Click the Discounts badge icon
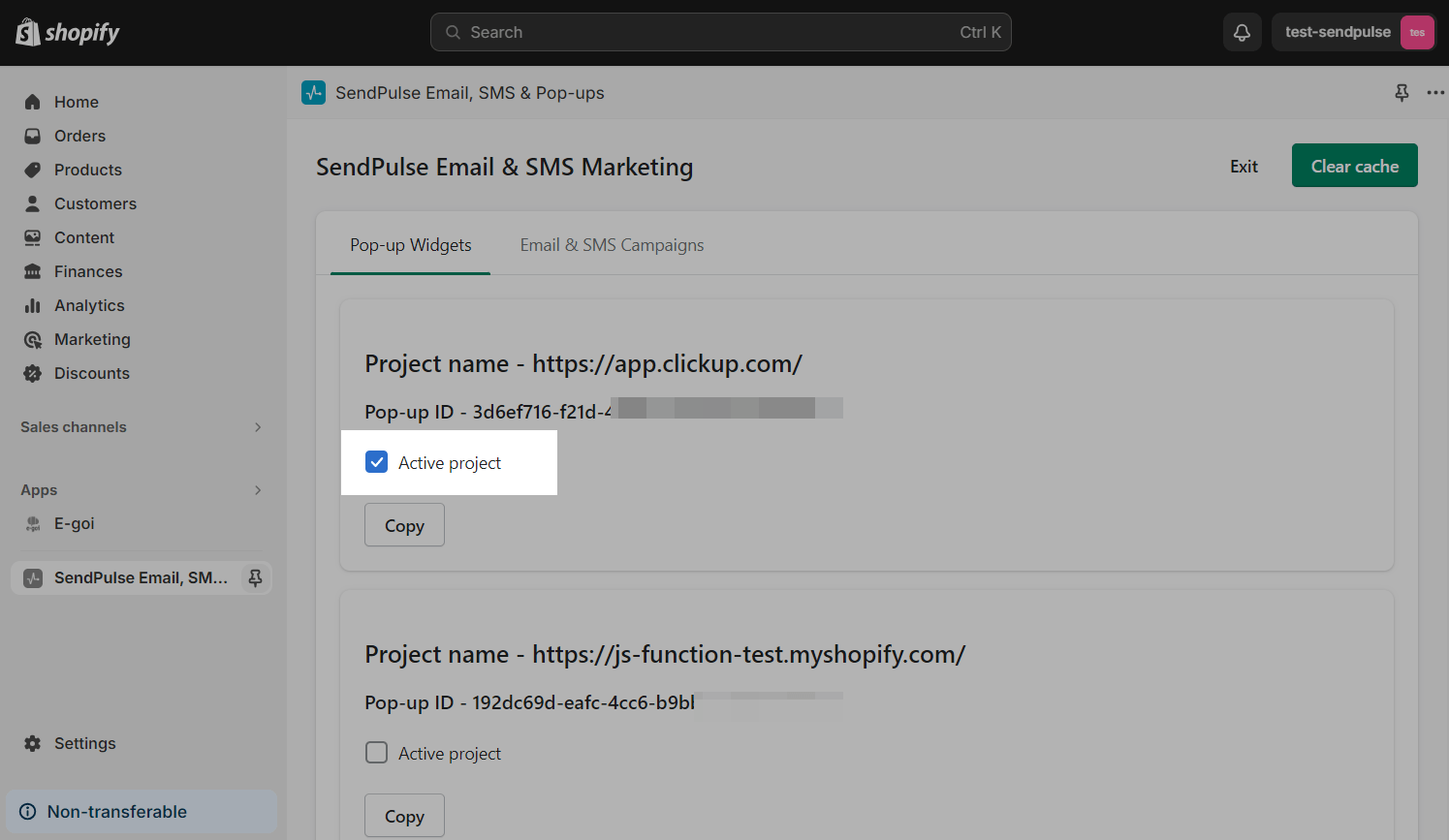 (x=33, y=373)
